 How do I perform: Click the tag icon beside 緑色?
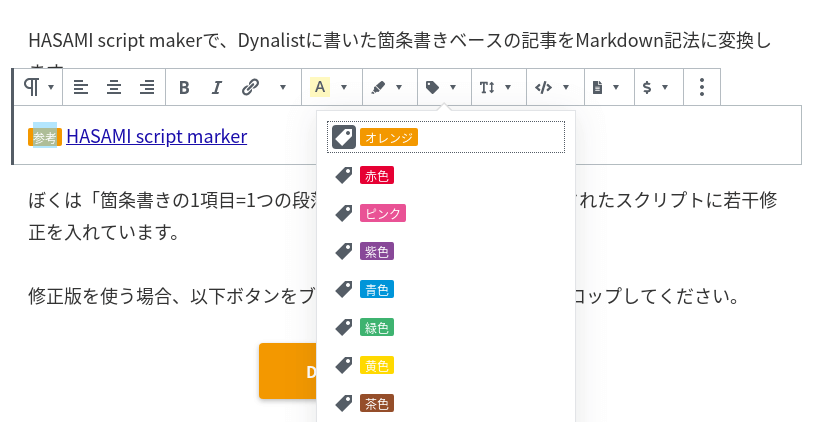click(x=344, y=327)
